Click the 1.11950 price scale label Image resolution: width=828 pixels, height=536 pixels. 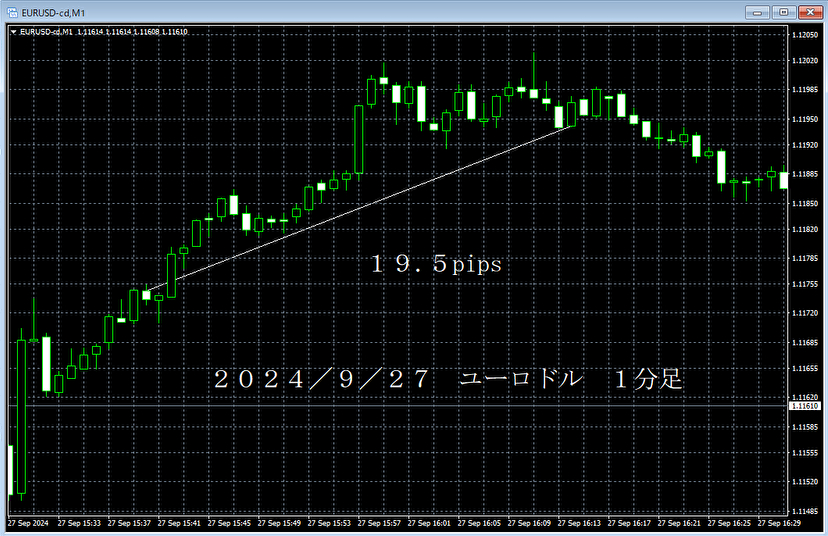pos(805,119)
